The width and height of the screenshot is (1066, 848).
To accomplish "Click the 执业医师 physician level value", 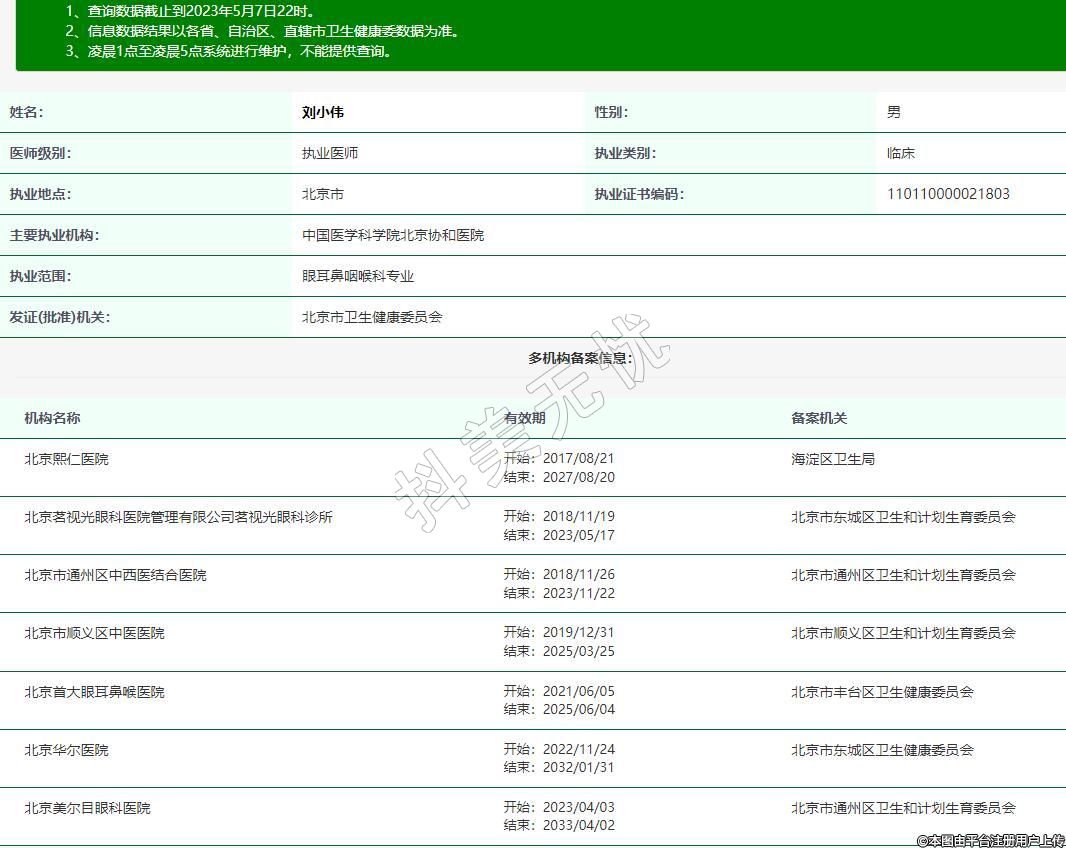I will pos(330,154).
